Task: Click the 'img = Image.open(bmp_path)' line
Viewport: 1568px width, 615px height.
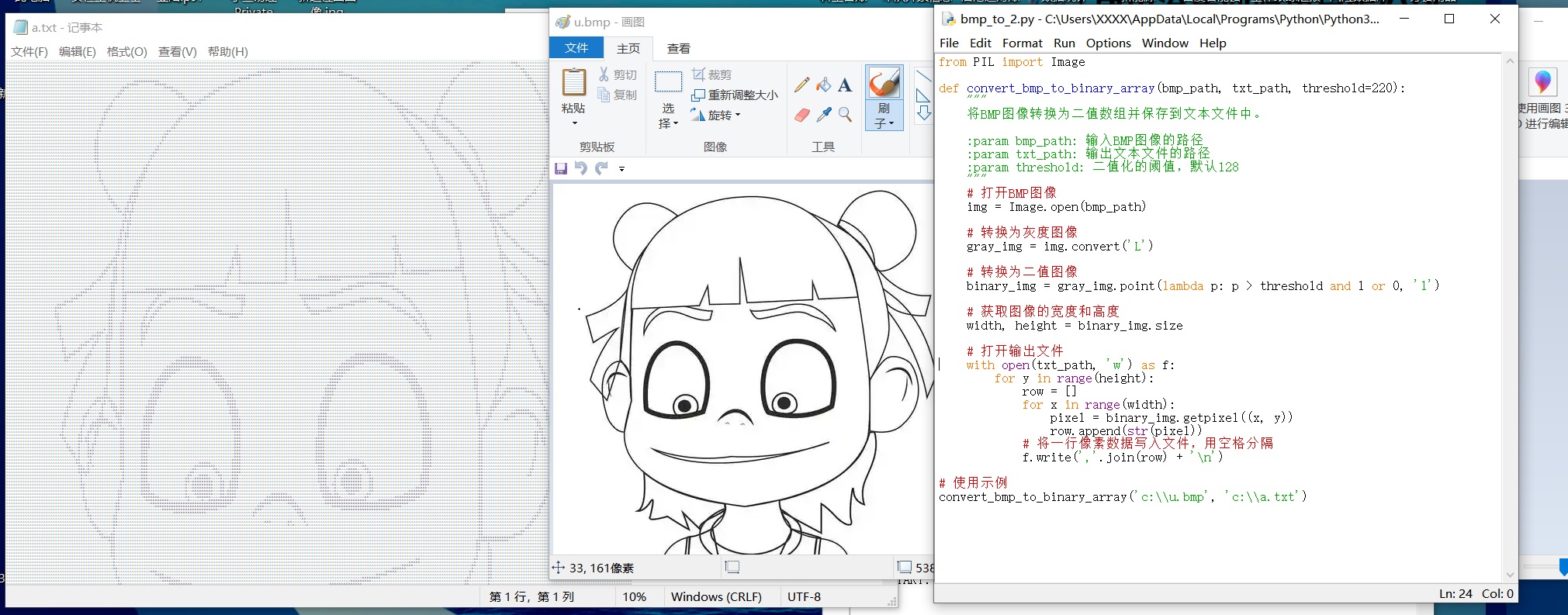Action: click(x=1056, y=207)
